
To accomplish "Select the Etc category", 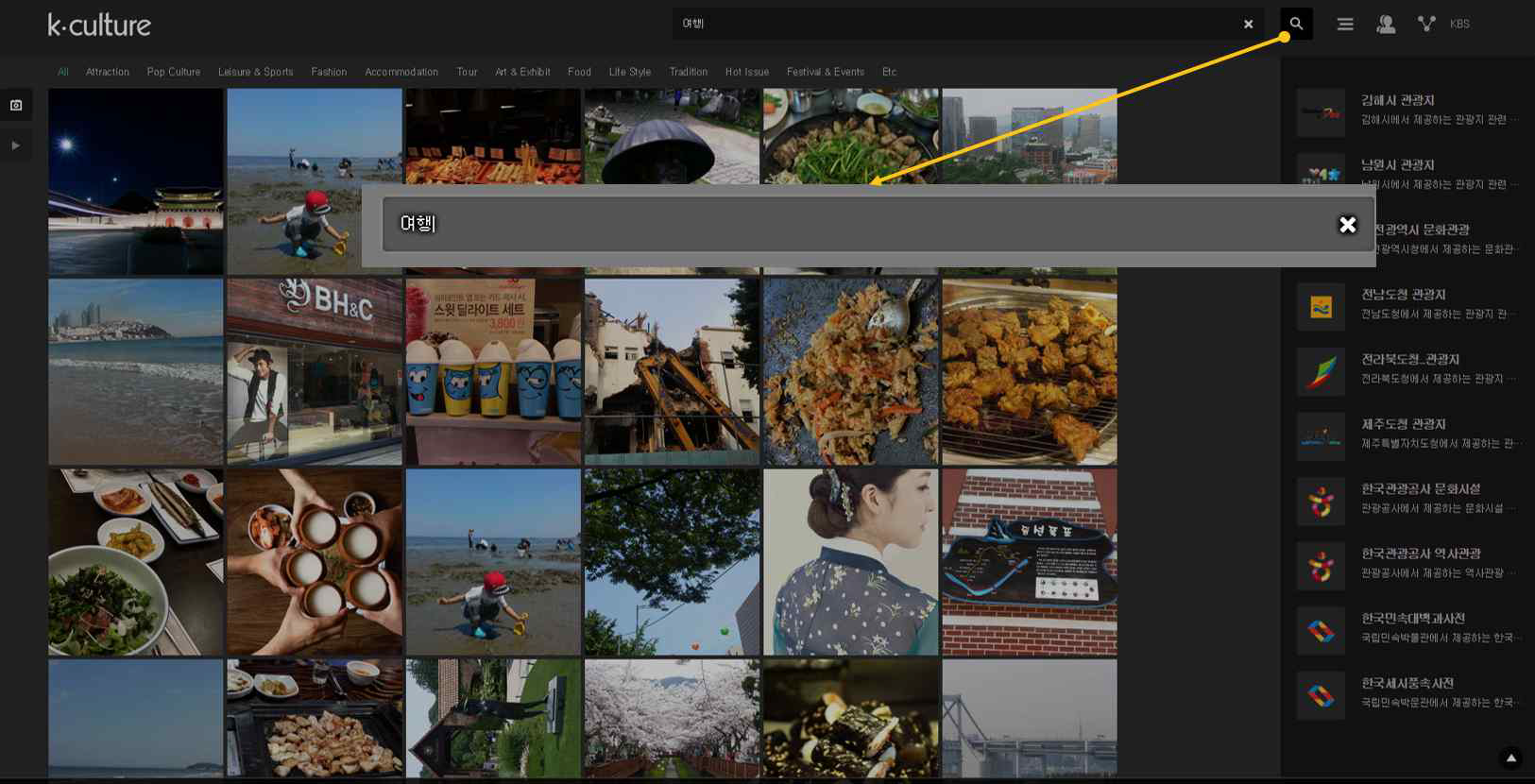I will (x=889, y=72).
